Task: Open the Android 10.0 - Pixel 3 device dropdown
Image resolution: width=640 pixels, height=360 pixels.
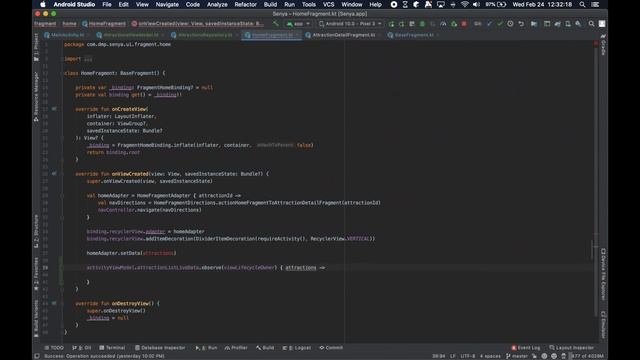Action: [x=350, y=24]
